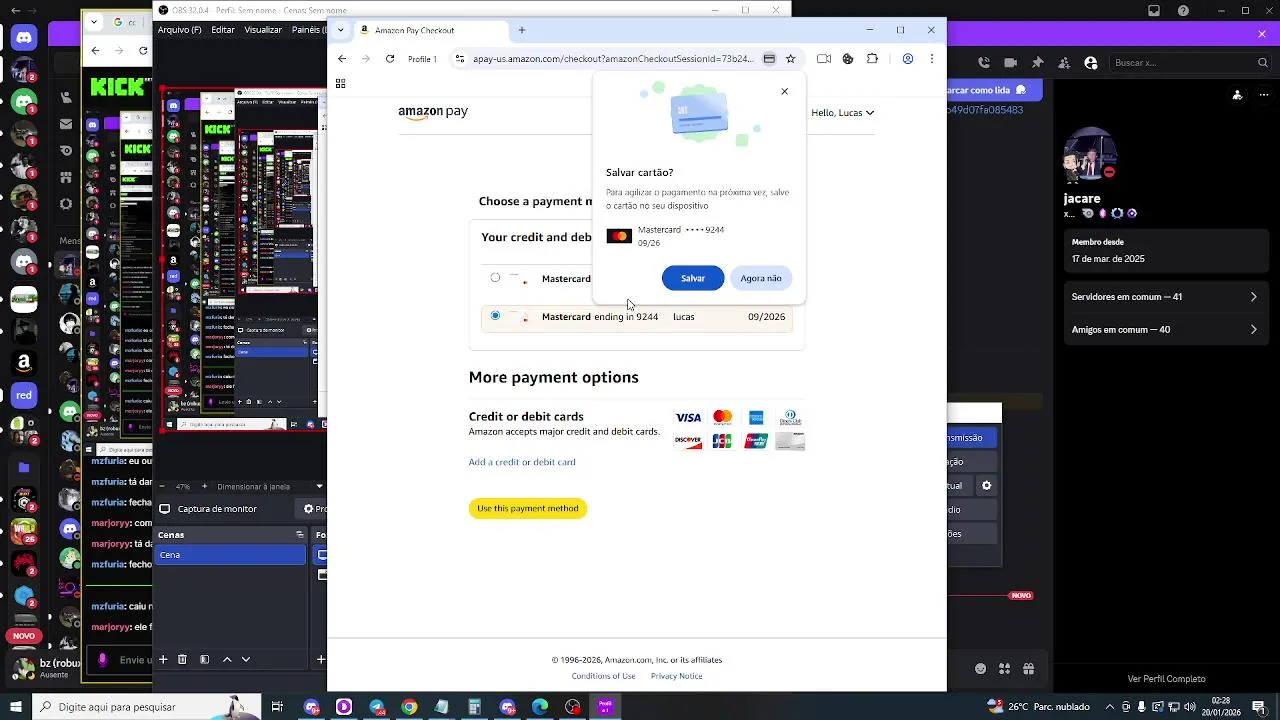This screenshot has height=720, width=1280.
Task: Expand the Hello, Lucas account dropdown
Action: click(842, 113)
